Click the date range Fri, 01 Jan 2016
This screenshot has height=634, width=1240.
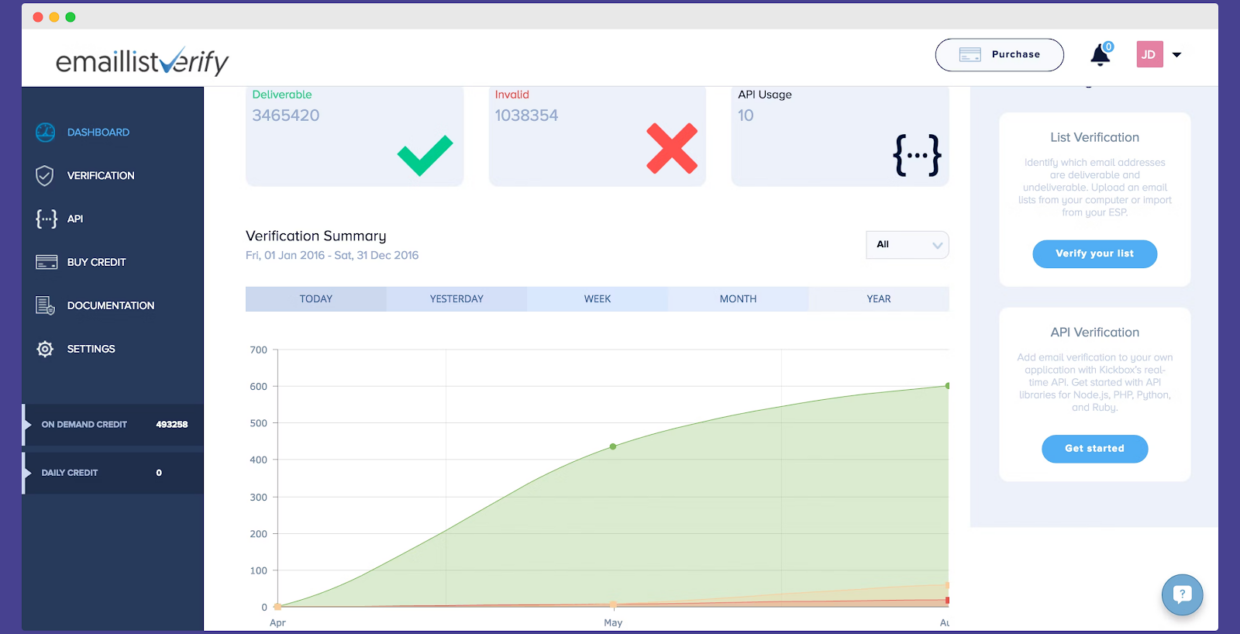[286, 255]
